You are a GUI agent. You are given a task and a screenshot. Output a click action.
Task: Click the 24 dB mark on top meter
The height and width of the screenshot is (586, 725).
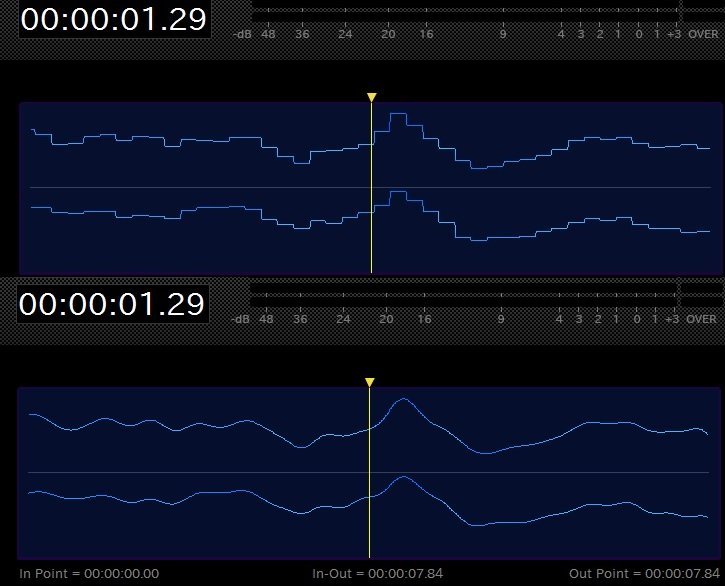pos(345,34)
